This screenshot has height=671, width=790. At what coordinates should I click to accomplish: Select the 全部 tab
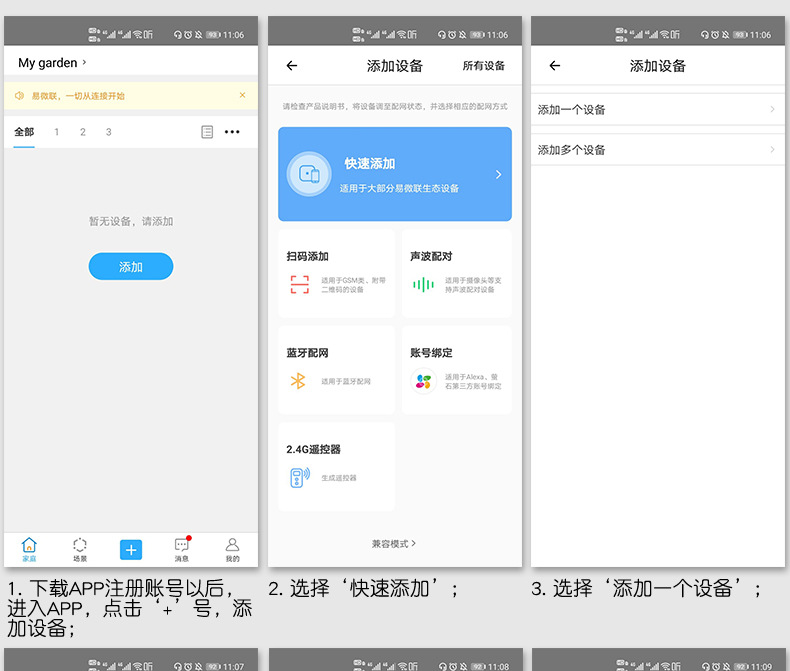tap(24, 132)
